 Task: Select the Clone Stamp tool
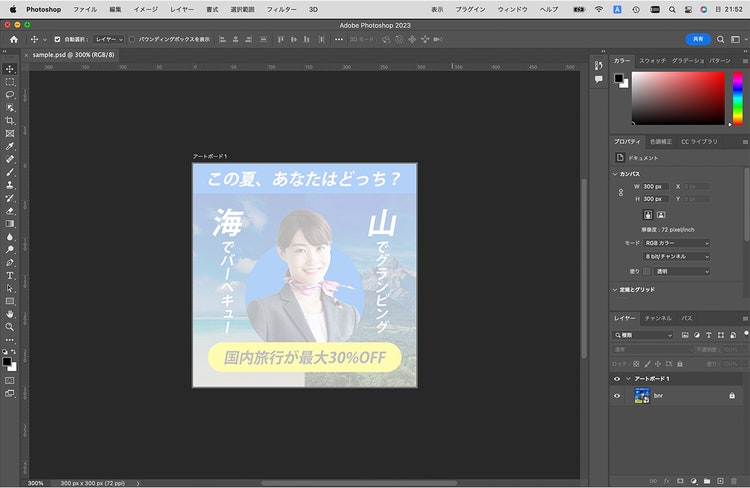pyautogui.click(x=10, y=185)
